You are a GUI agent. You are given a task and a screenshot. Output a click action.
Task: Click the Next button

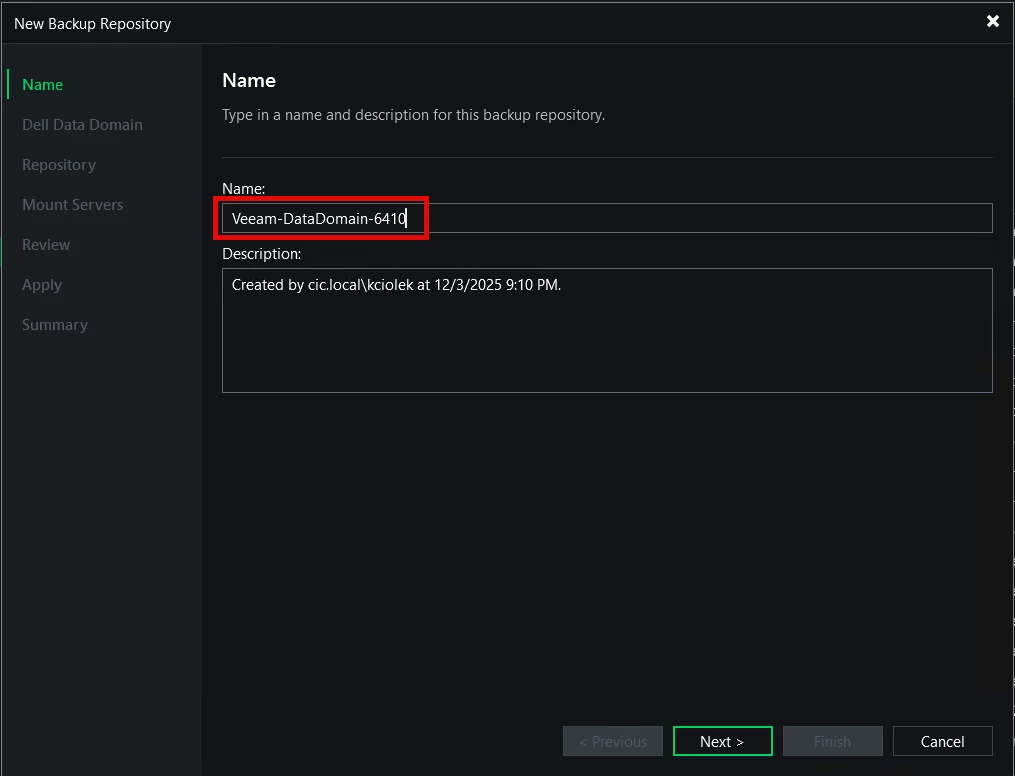pyautogui.click(x=722, y=741)
